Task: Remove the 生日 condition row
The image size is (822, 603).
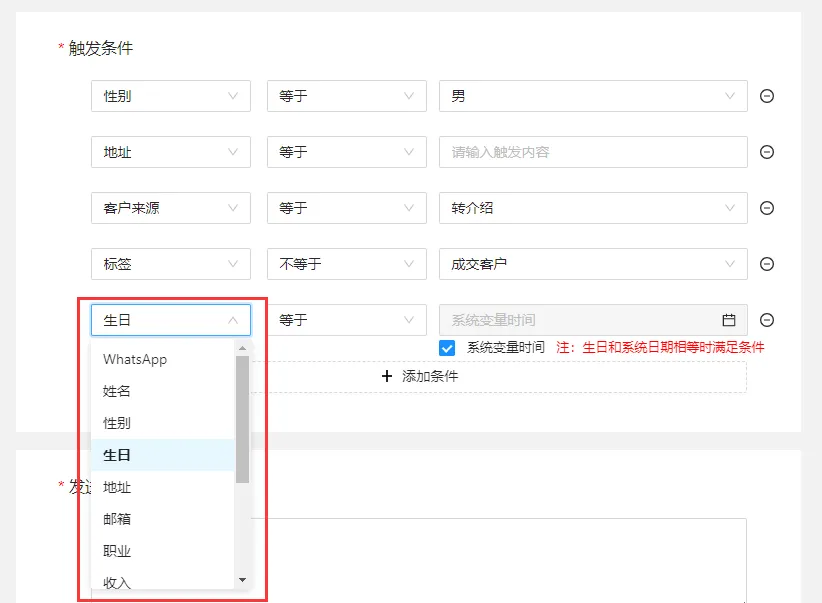Action: point(766,320)
